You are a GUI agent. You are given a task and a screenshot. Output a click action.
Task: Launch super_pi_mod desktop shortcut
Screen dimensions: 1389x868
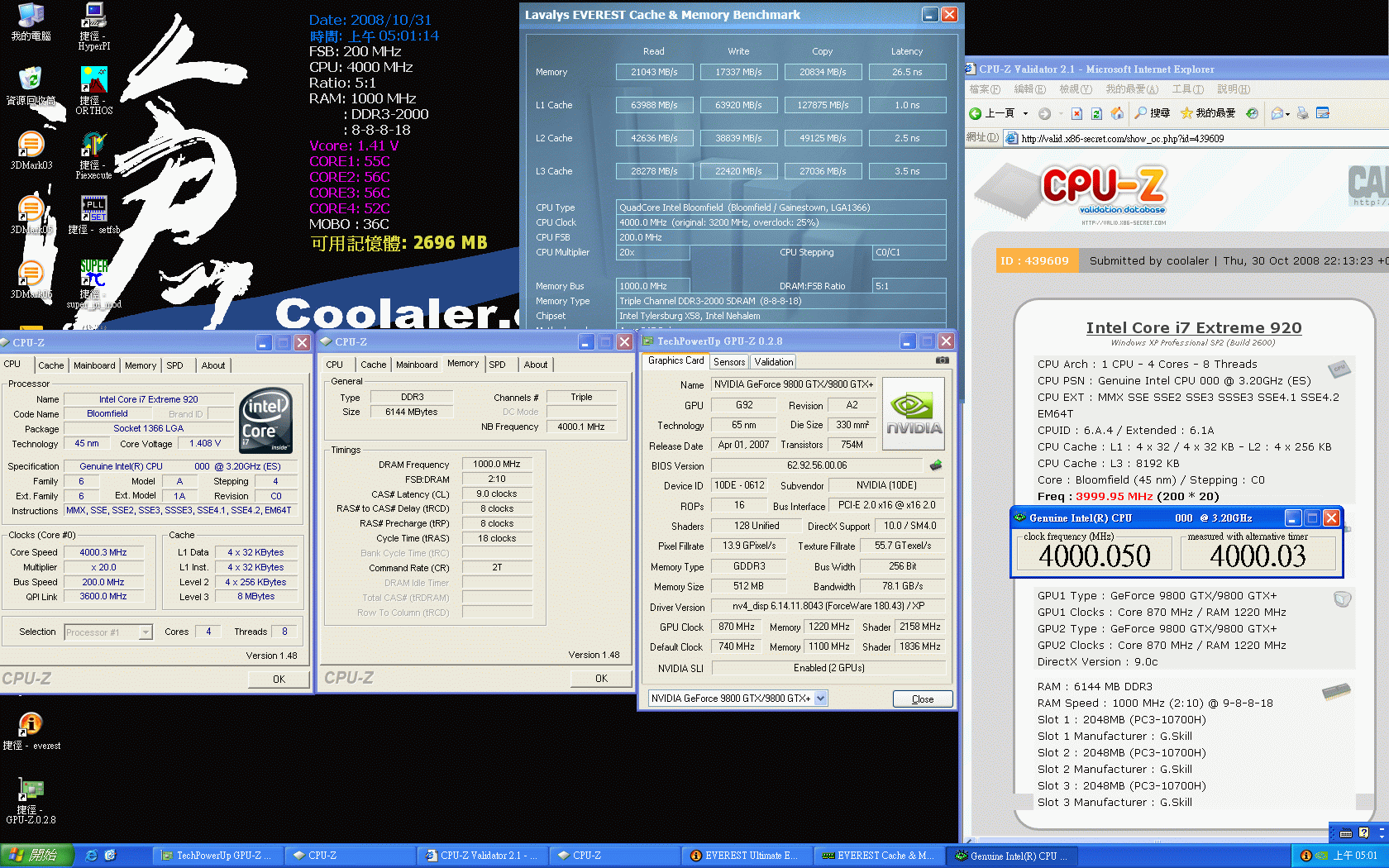[x=93, y=284]
